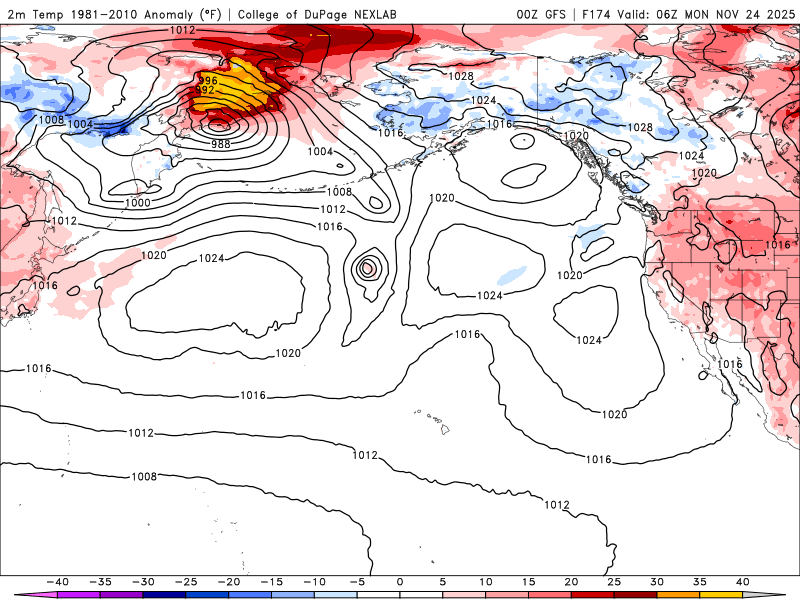Select the 5 colorbar tick label
The width and height of the screenshot is (800, 600).
point(443,582)
